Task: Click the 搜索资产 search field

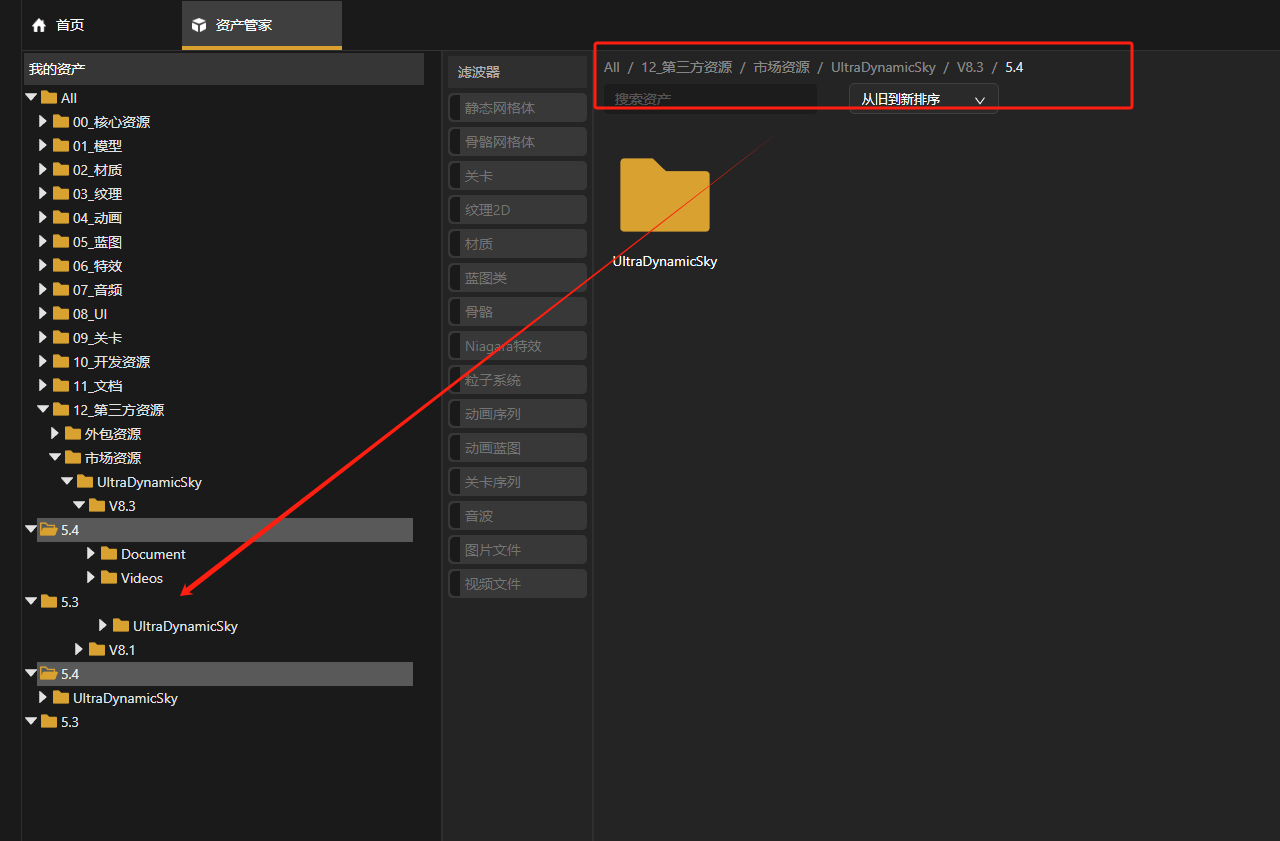Action: 710,99
